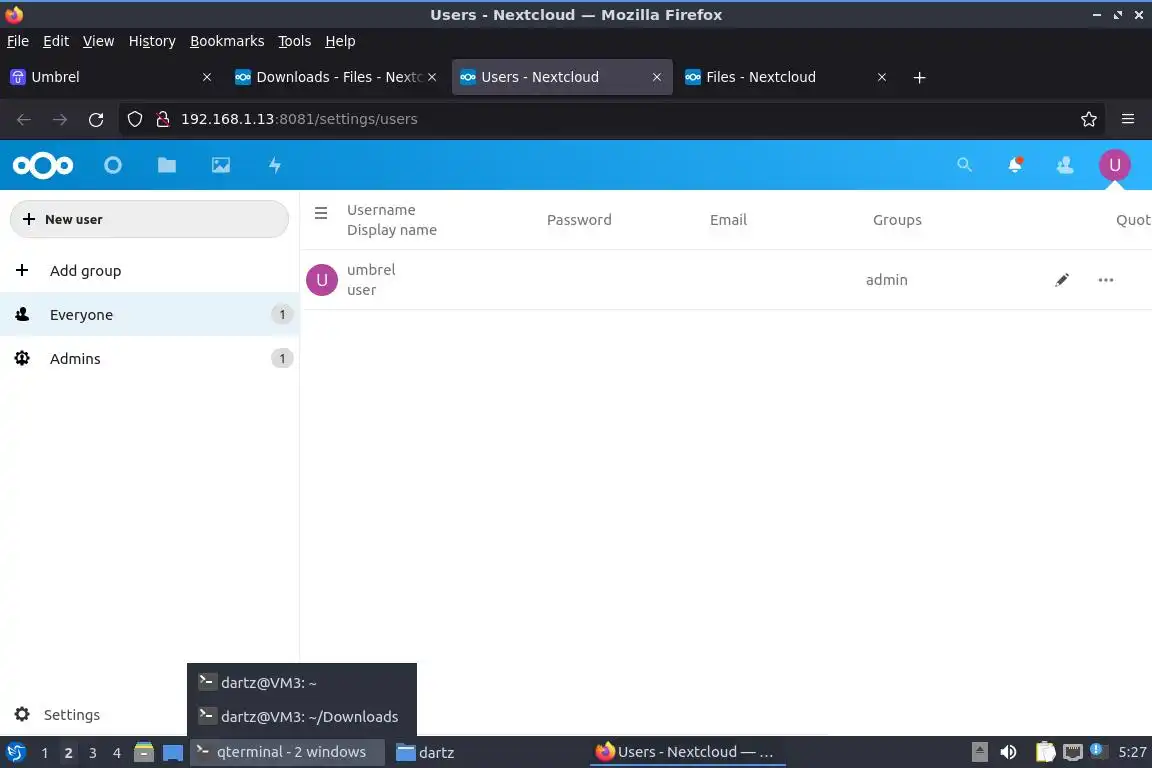
Task: Open the dartz folder taskbar item
Action: (425, 752)
